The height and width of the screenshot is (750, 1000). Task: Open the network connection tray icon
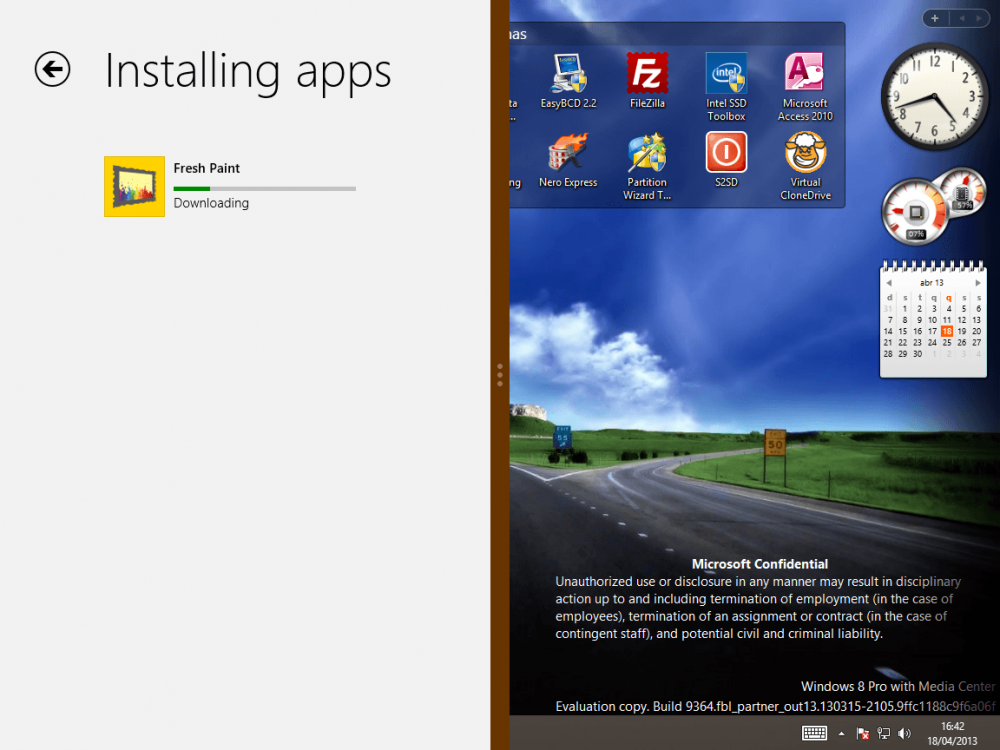(x=884, y=733)
